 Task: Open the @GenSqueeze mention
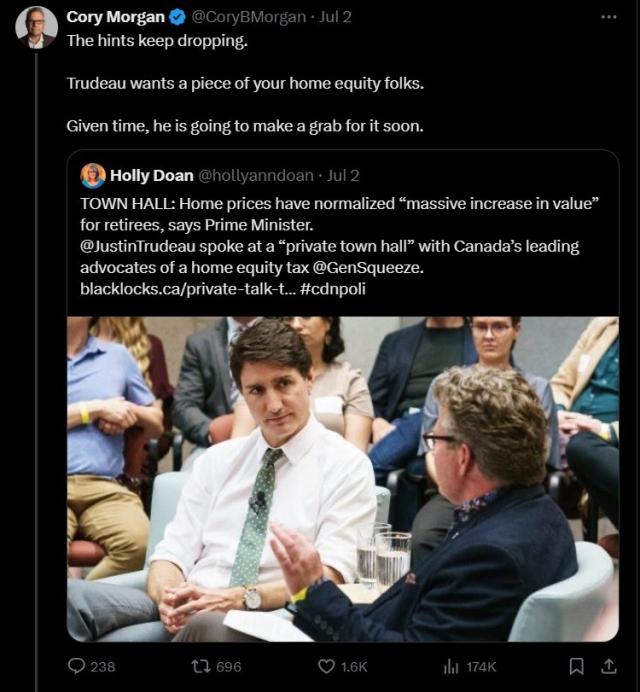tap(368, 267)
